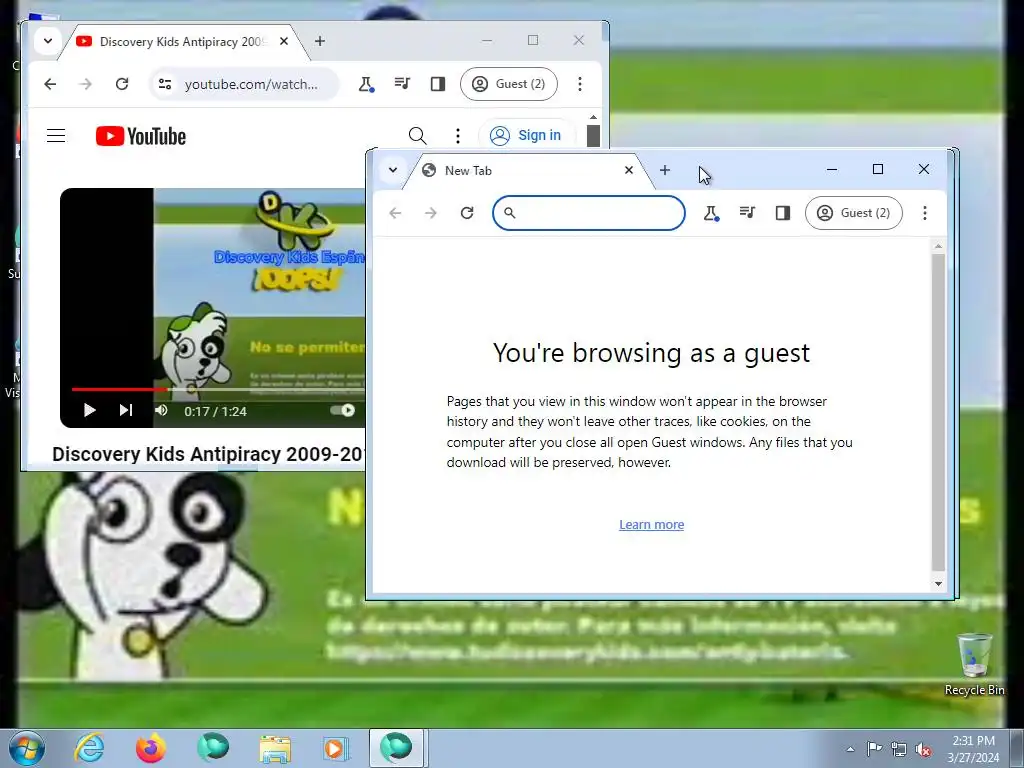Skip to the next video
Viewport: 1024px width, 768px height.
[x=126, y=410]
